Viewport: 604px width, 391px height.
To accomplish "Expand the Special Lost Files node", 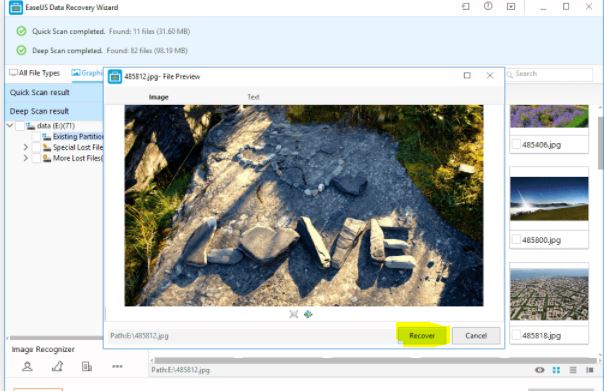I will (25, 147).
